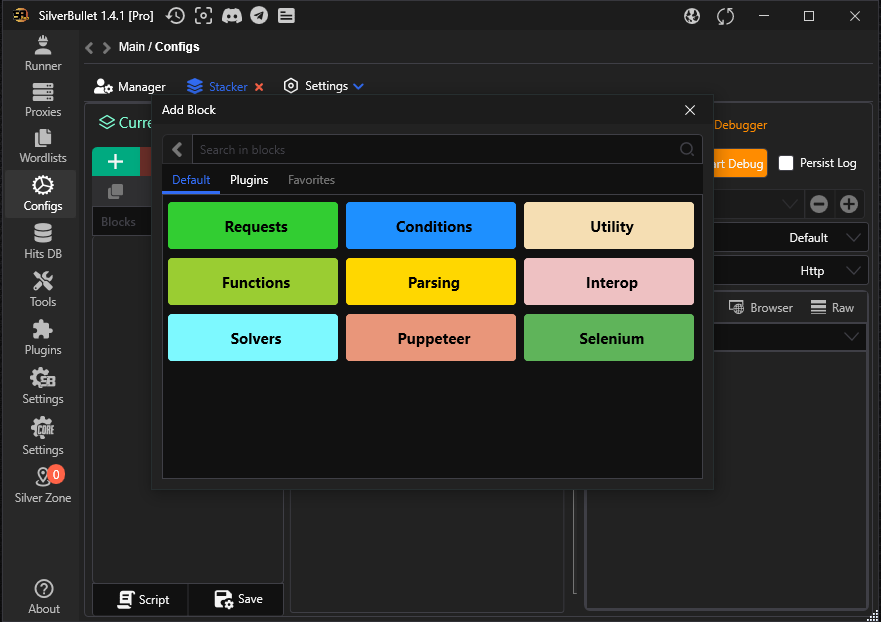
Task: Click the minus icon in debugger panel
Action: point(819,204)
